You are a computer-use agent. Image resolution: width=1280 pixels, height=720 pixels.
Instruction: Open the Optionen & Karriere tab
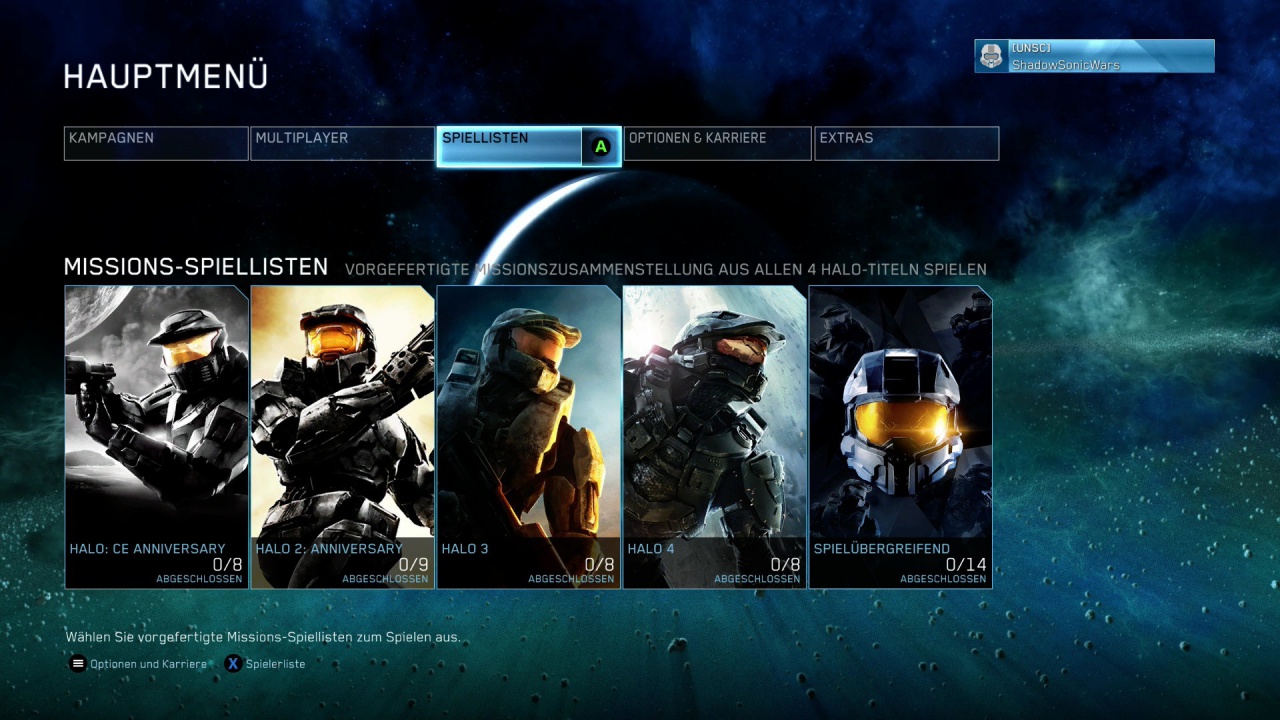(x=717, y=143)
